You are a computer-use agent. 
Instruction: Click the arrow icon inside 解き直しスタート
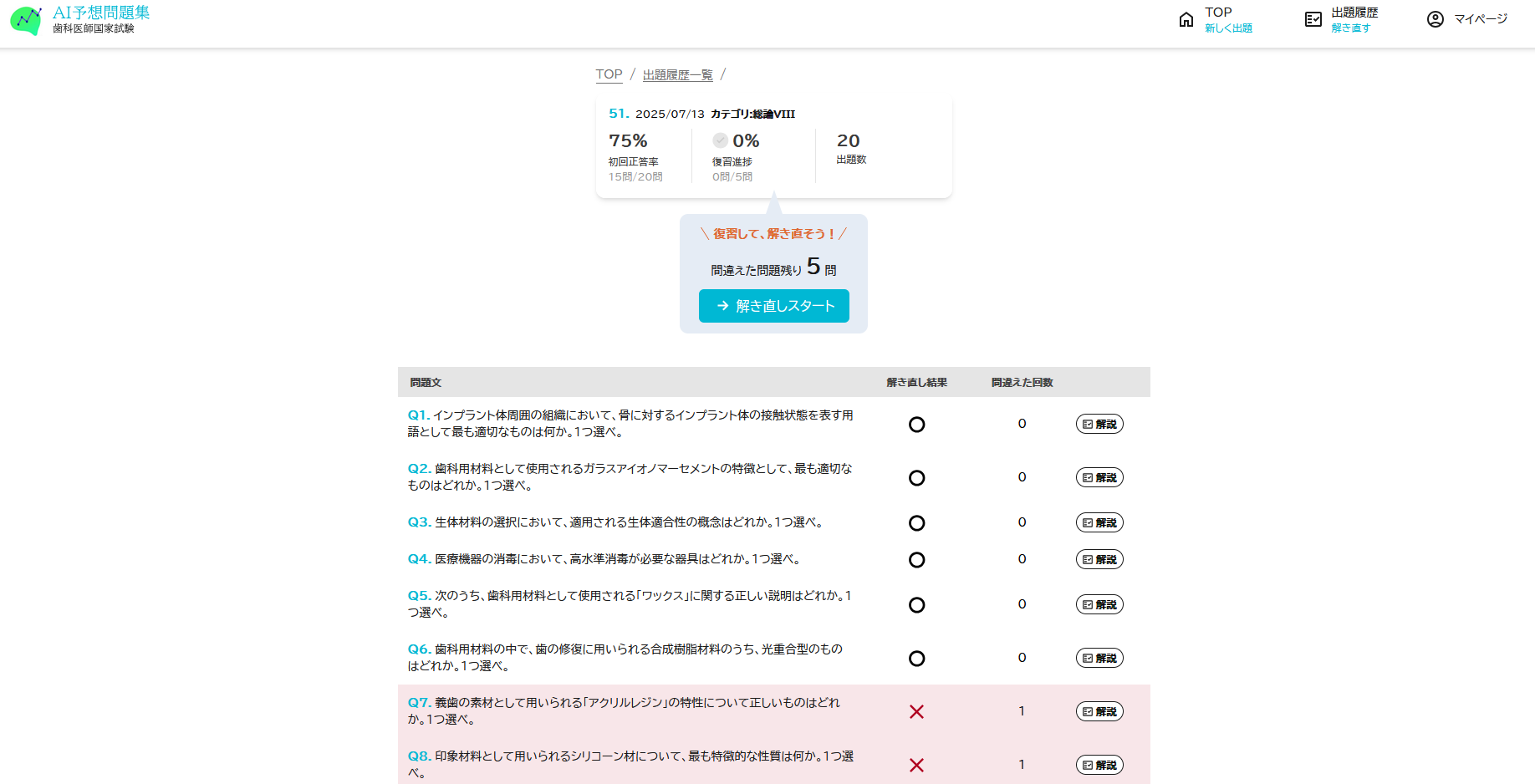pos(722,306)
